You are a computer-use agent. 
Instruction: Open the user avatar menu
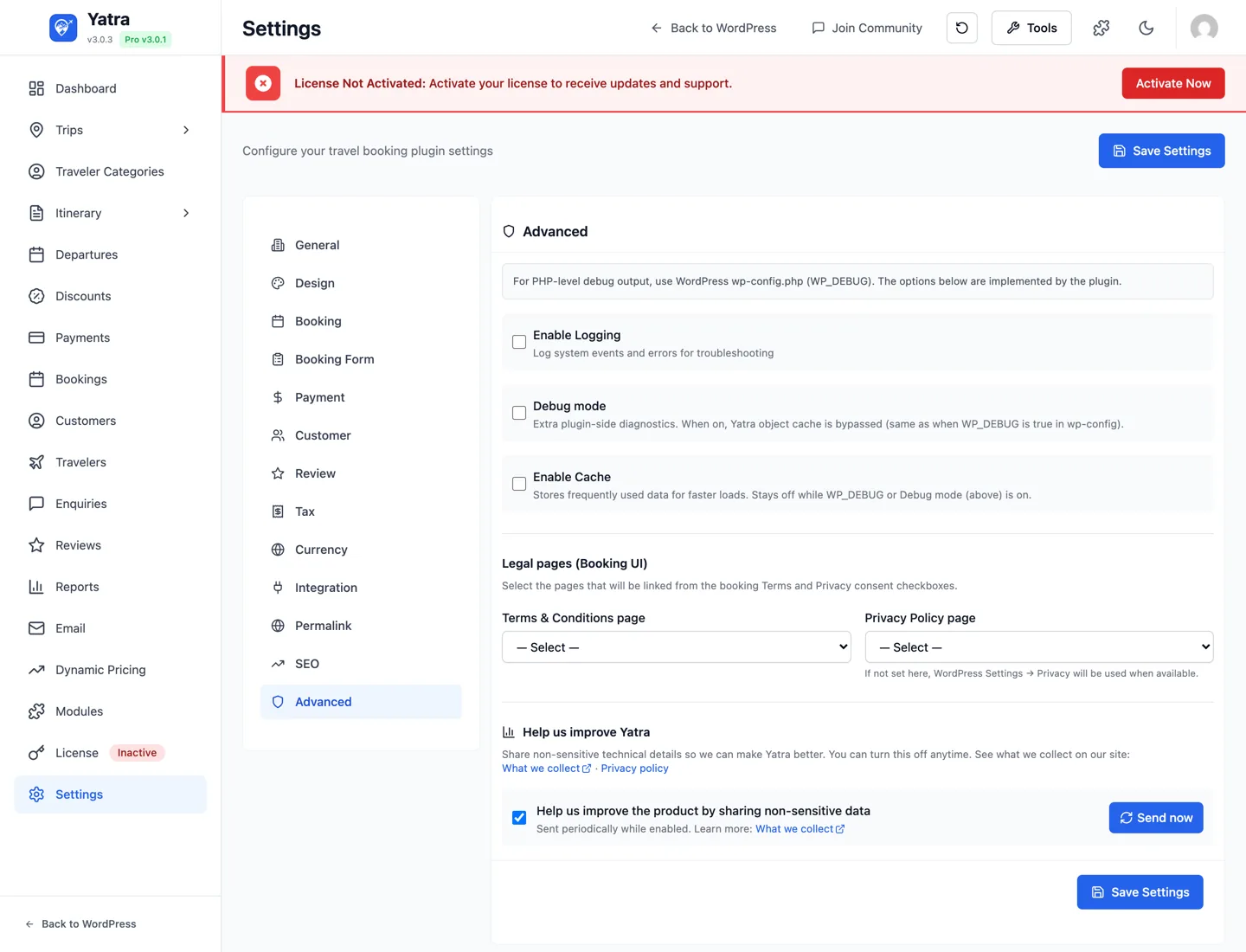[x=1204, y=28]
